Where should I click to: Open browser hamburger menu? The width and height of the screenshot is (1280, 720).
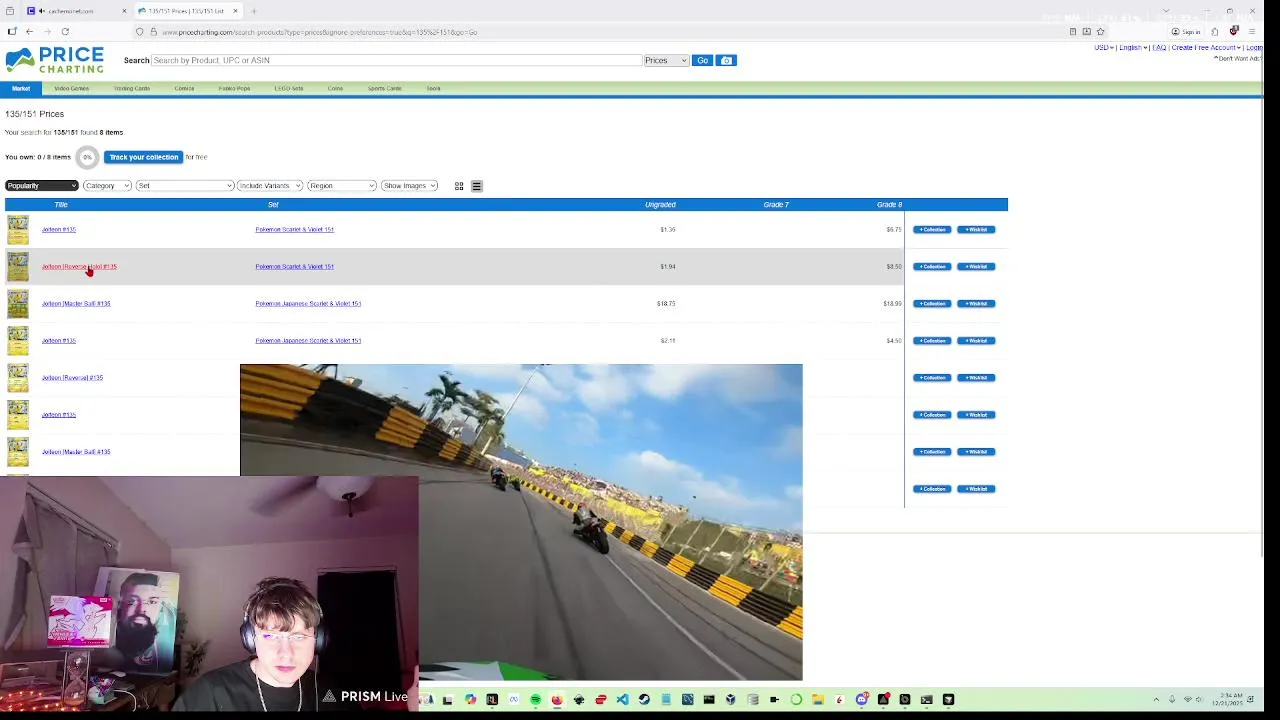pyautogui.click(x=1252, y=32)
